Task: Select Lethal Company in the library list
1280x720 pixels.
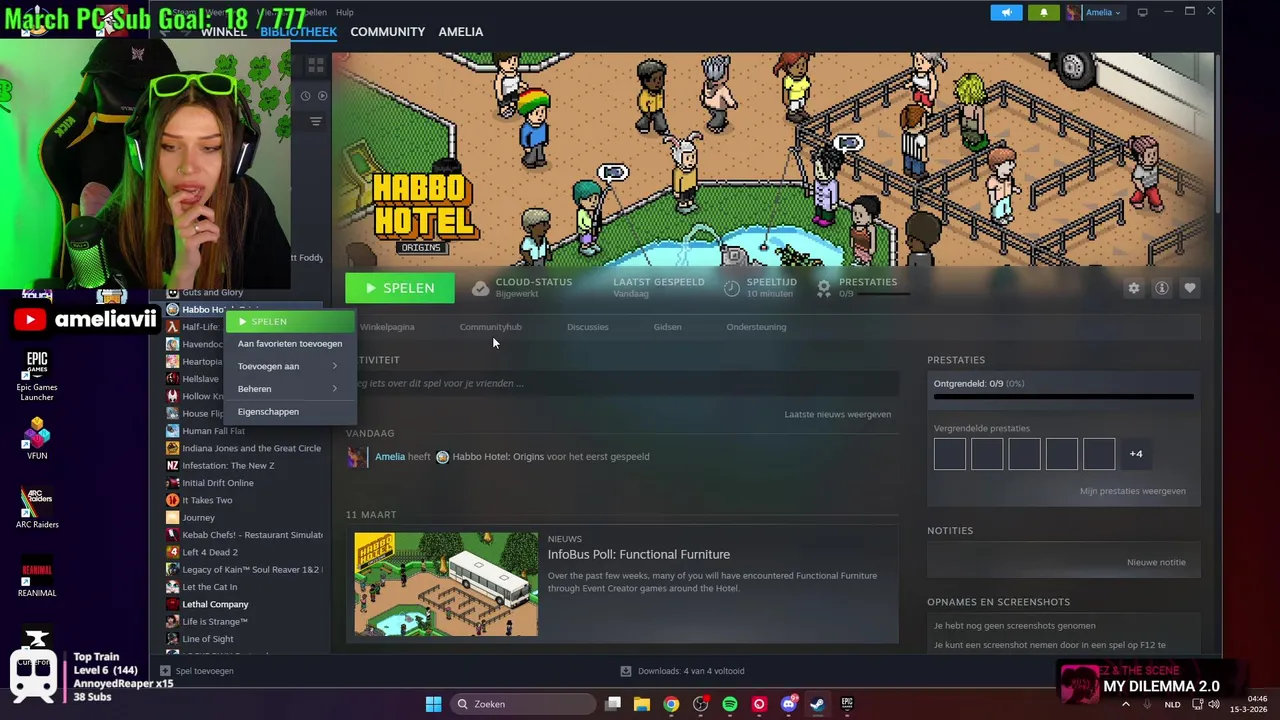Action: [215, 604]
